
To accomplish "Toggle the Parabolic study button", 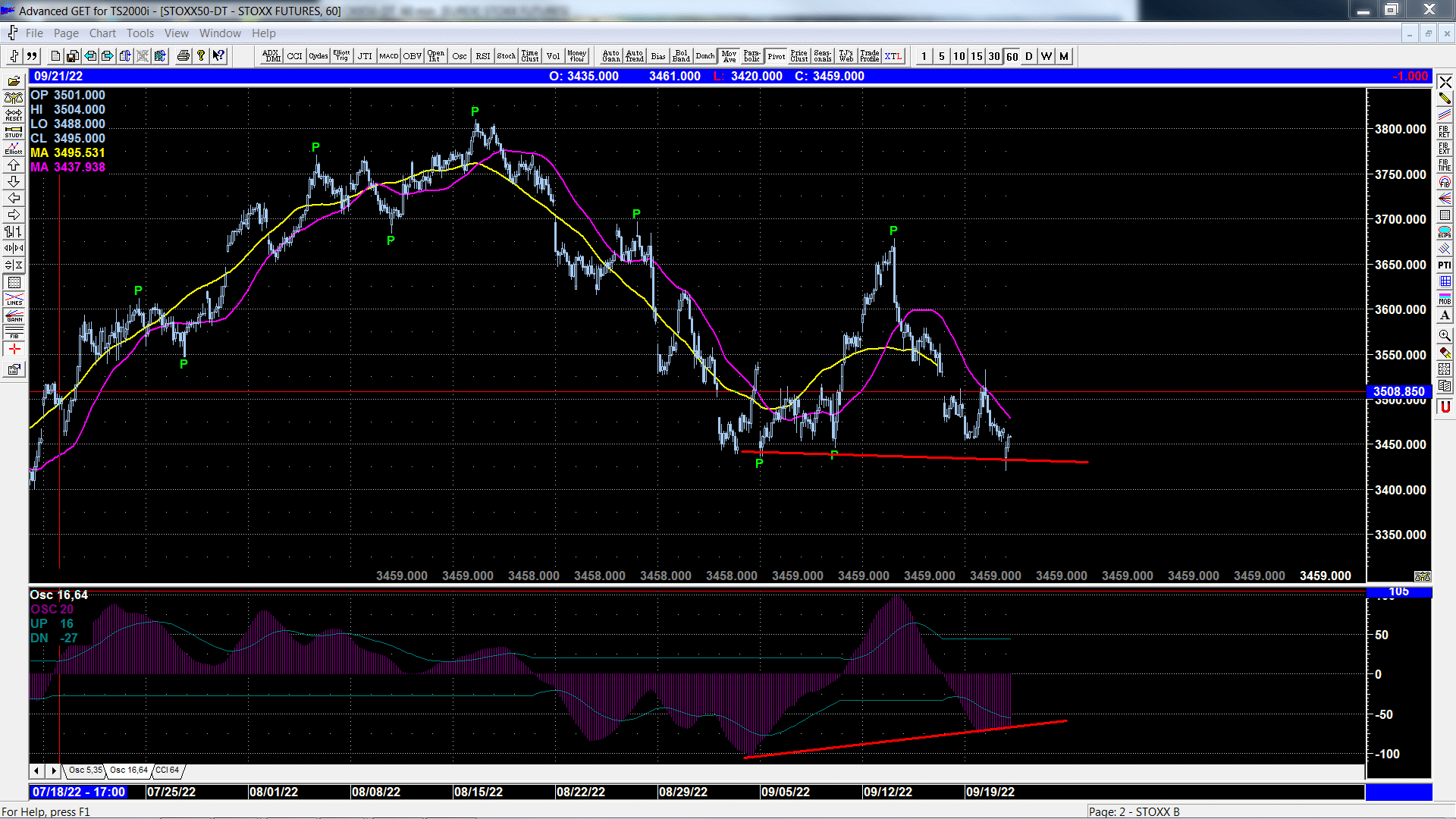I will pyautogui.click(x=752, y=56).
